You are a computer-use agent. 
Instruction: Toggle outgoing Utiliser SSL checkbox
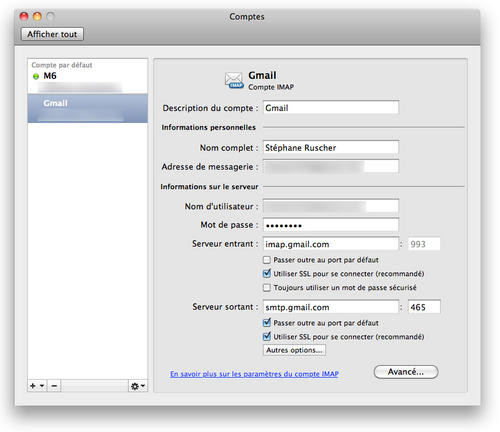[x=267, y=337]
